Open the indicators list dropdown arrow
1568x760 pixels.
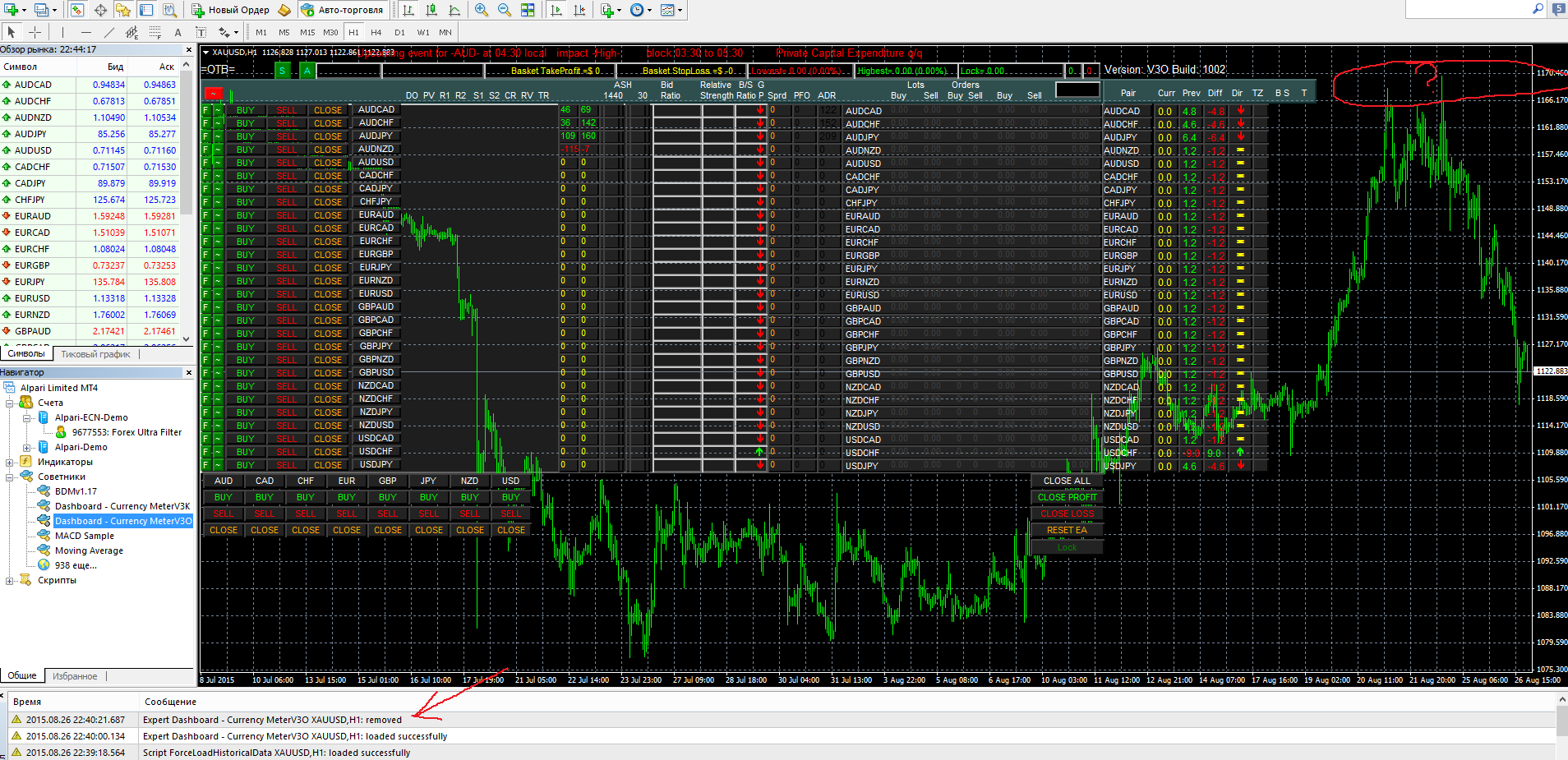(618, 10)
